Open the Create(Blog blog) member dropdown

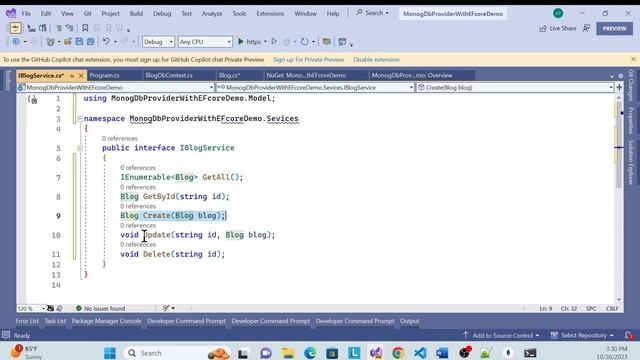pyautogui.click(x=515, y=87)
